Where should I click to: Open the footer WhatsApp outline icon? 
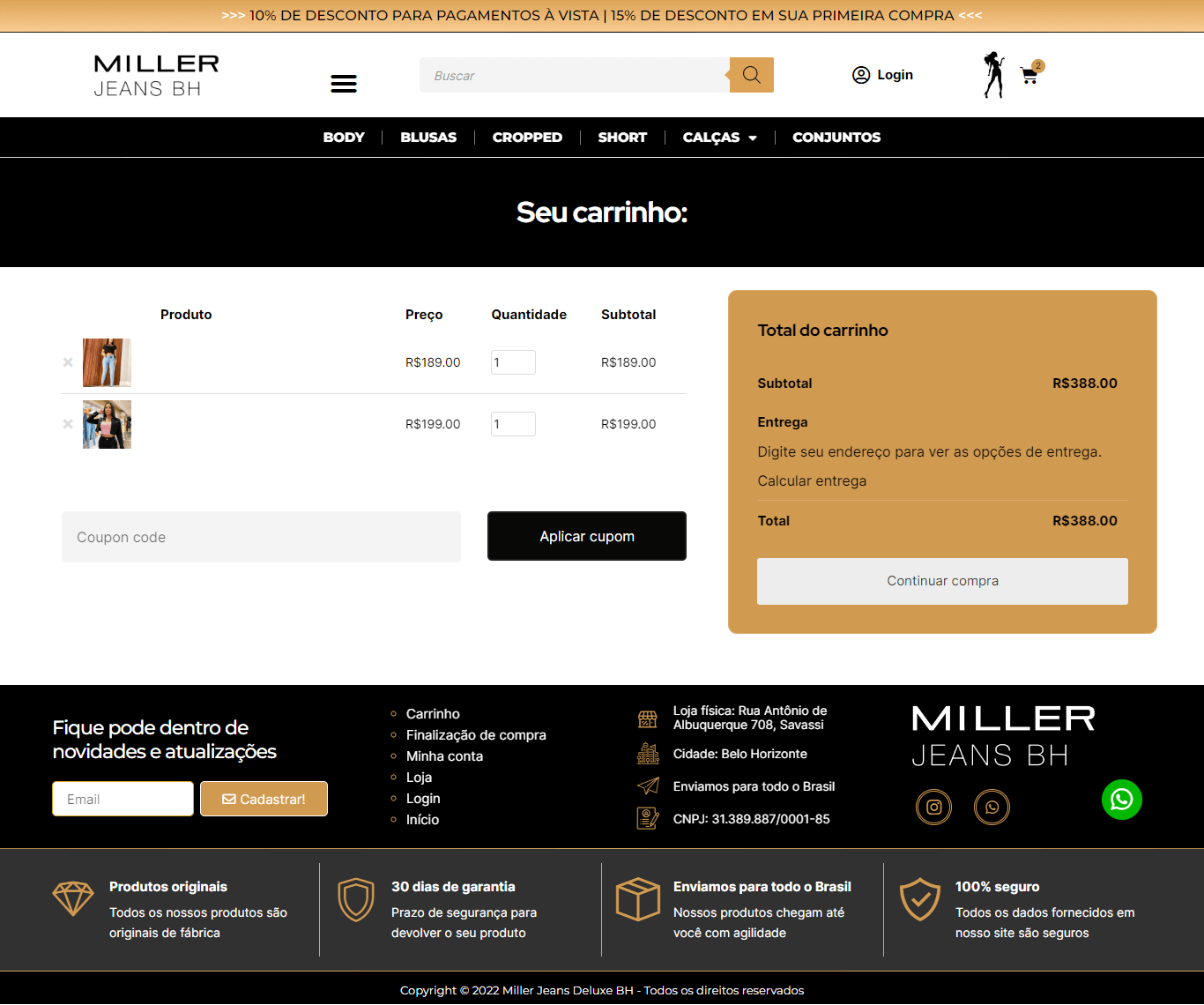click(x=992, y=807)
